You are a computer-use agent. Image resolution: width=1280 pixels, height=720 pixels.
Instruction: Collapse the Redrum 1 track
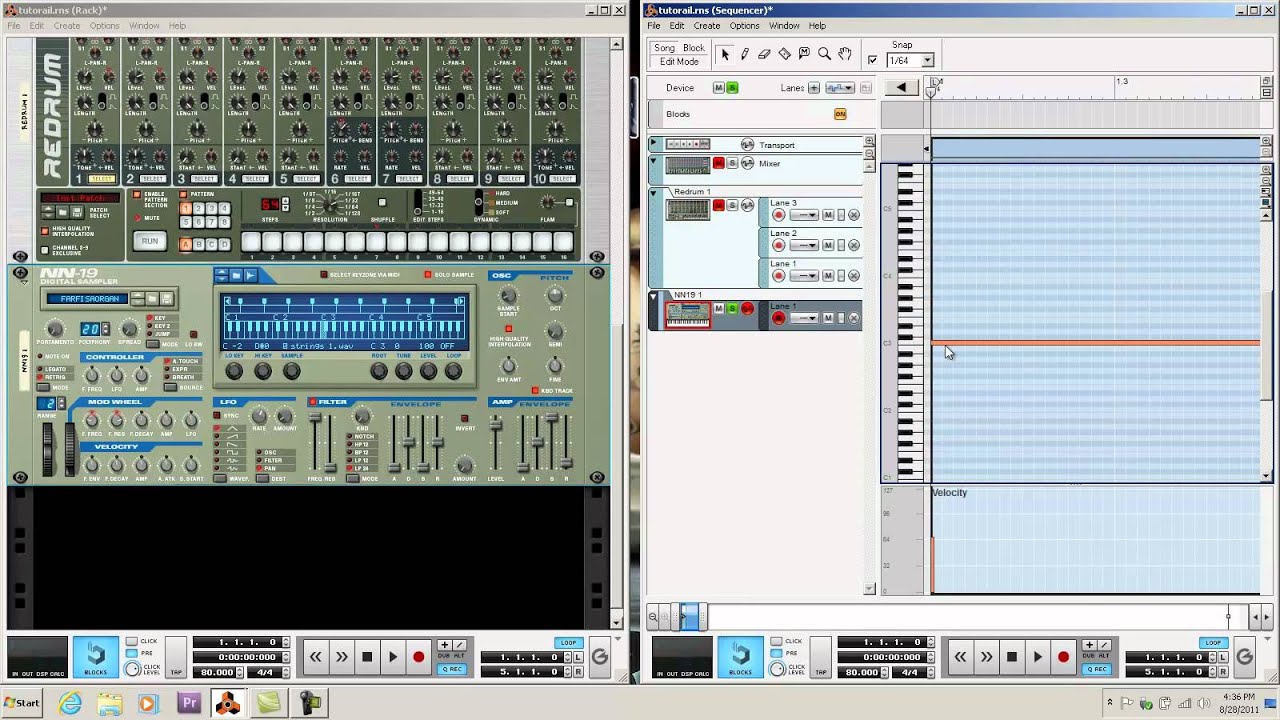[654, 192]
